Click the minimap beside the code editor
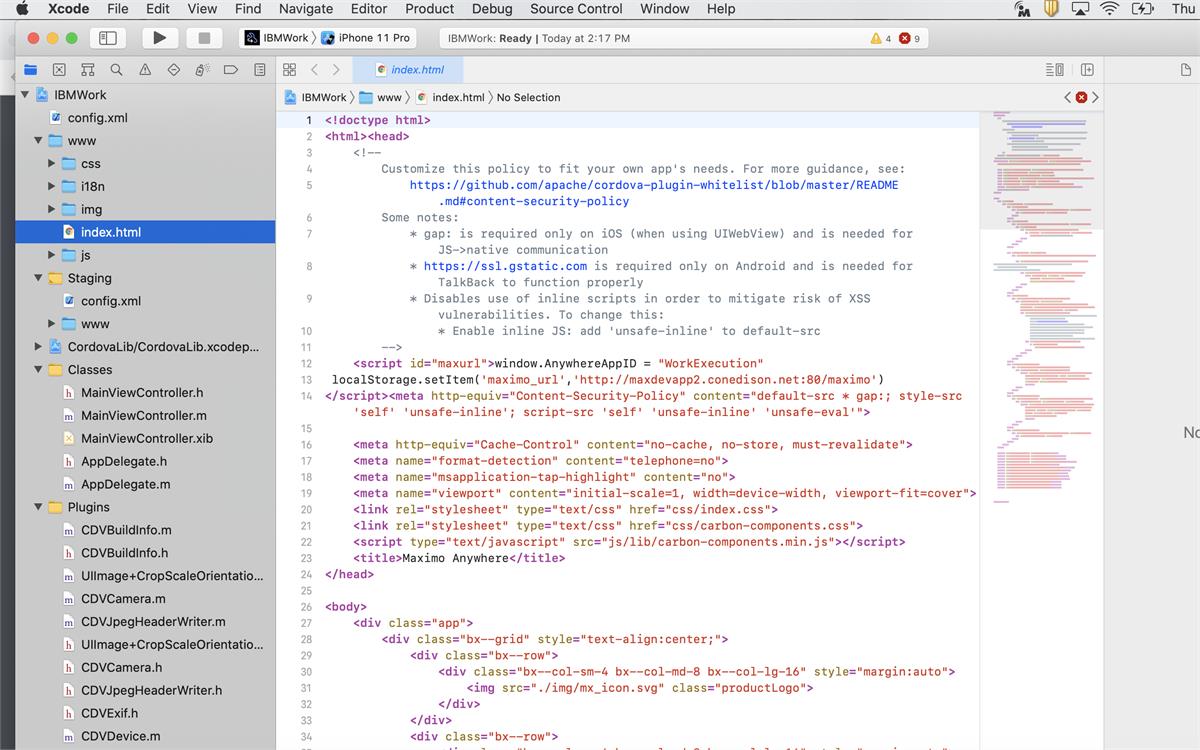 click(1040, 300)
